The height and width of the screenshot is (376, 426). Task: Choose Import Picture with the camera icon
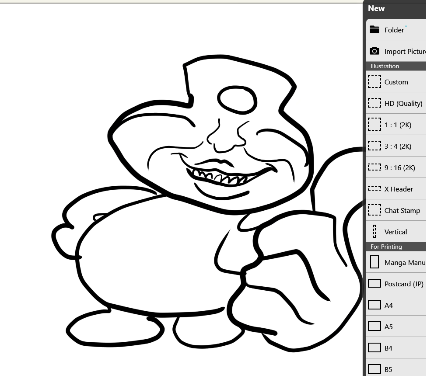396,51
